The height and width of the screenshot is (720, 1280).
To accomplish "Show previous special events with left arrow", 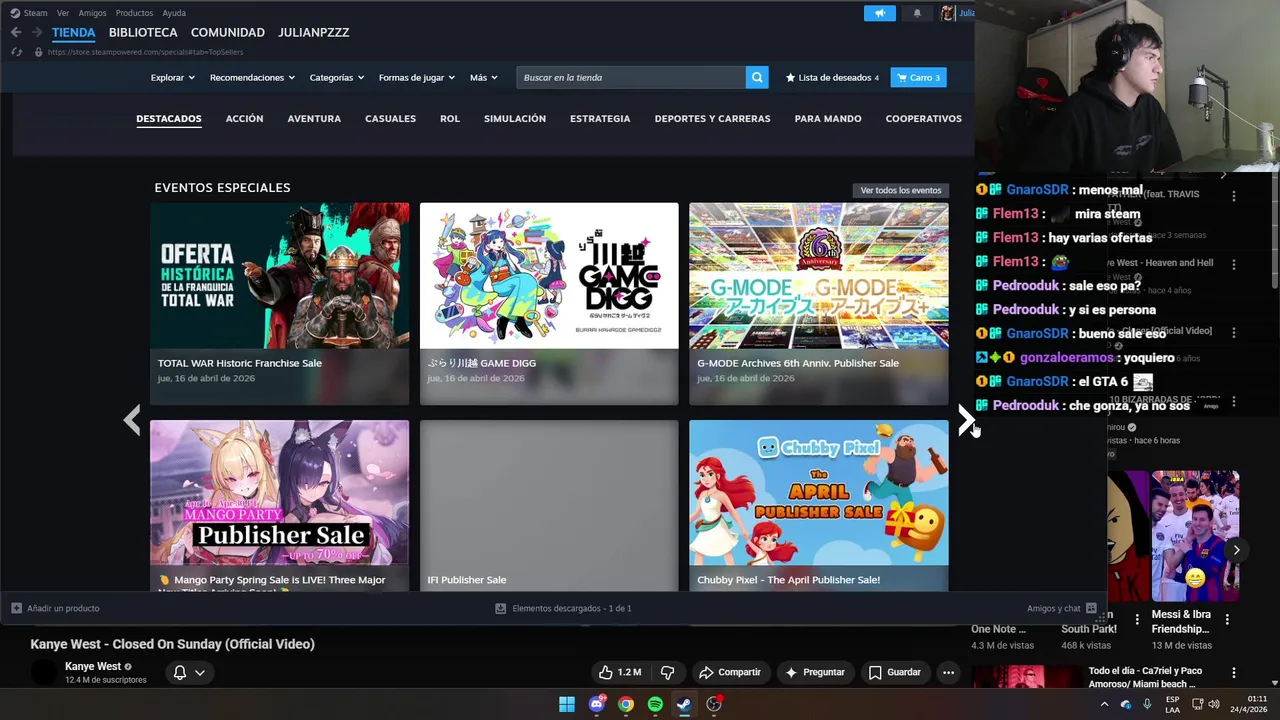I will tap(132, 420).
